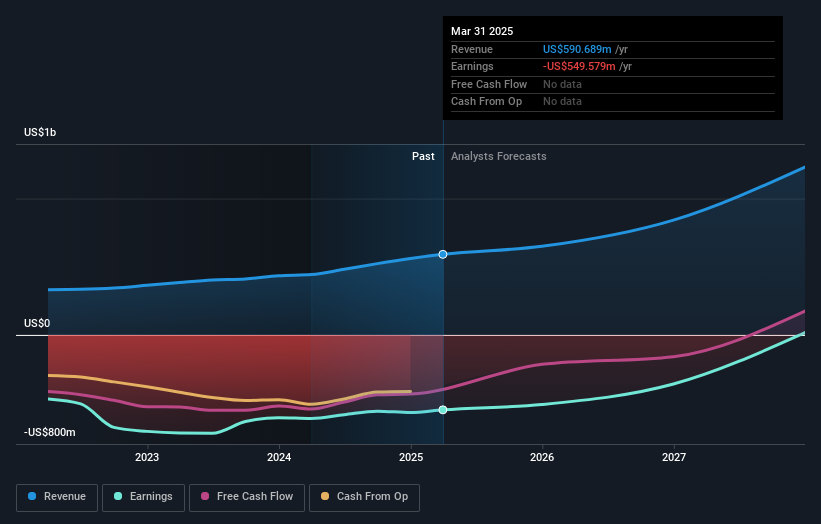Click the 2023 x-axis label

[147, 457]
